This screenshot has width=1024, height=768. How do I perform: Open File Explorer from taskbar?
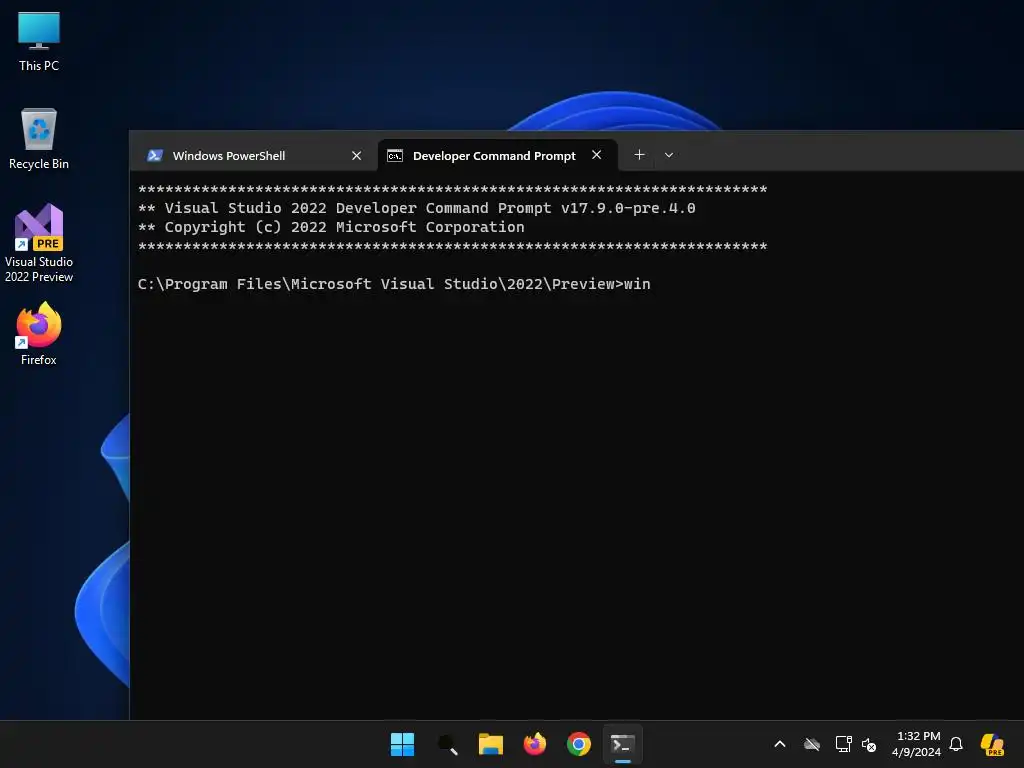pyautogui.click(x=490, y=744)
